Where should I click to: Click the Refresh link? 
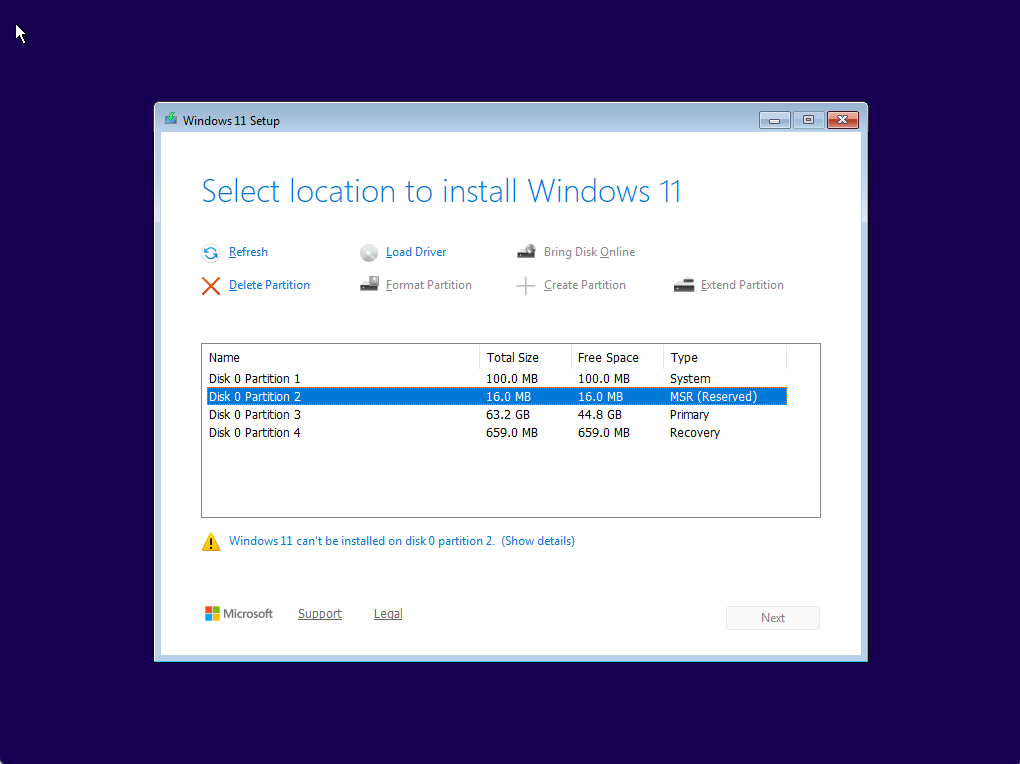click(x=248, y=252)
